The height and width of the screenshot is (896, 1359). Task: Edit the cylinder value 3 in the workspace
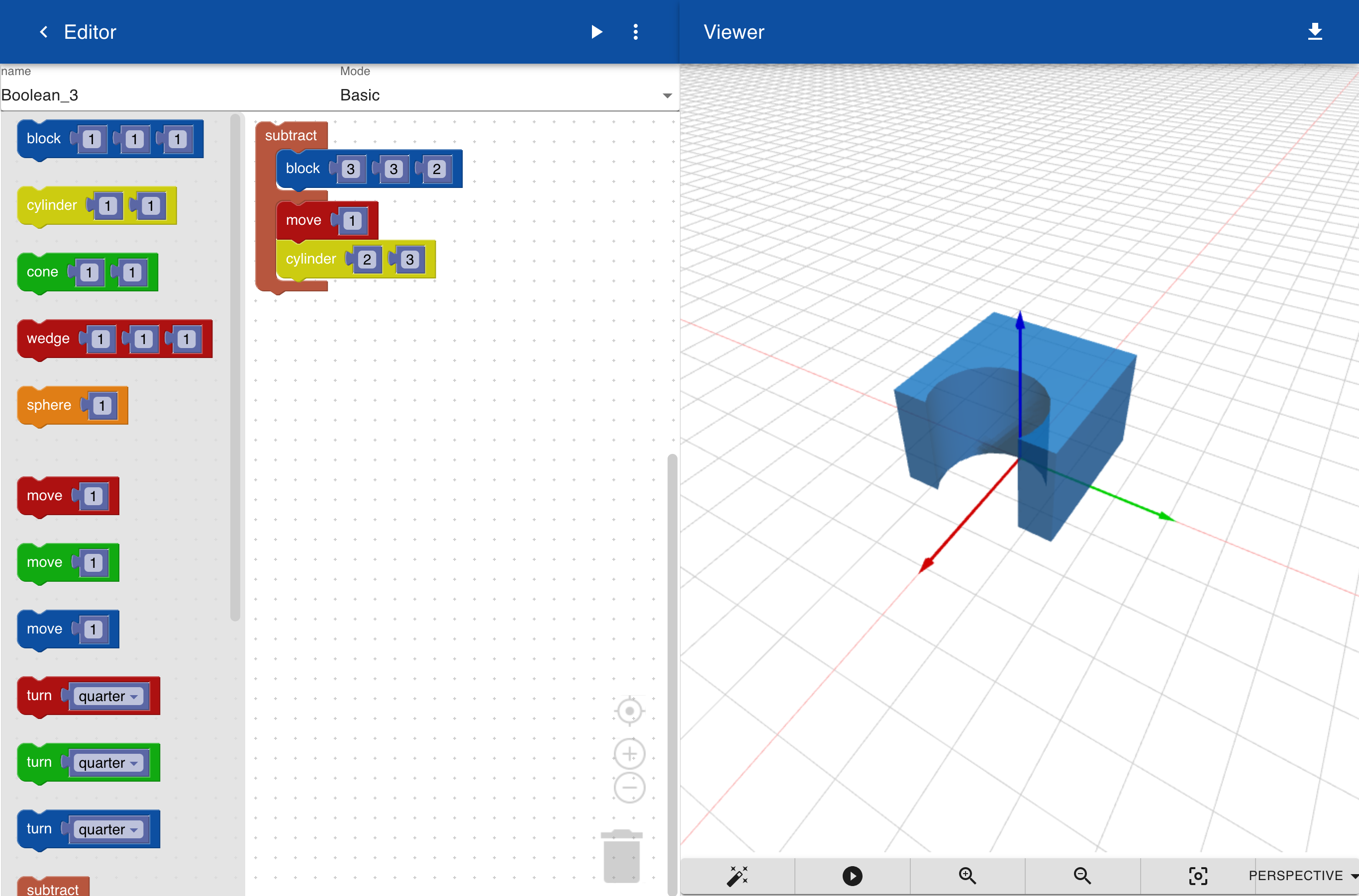(x=409, y=260)
